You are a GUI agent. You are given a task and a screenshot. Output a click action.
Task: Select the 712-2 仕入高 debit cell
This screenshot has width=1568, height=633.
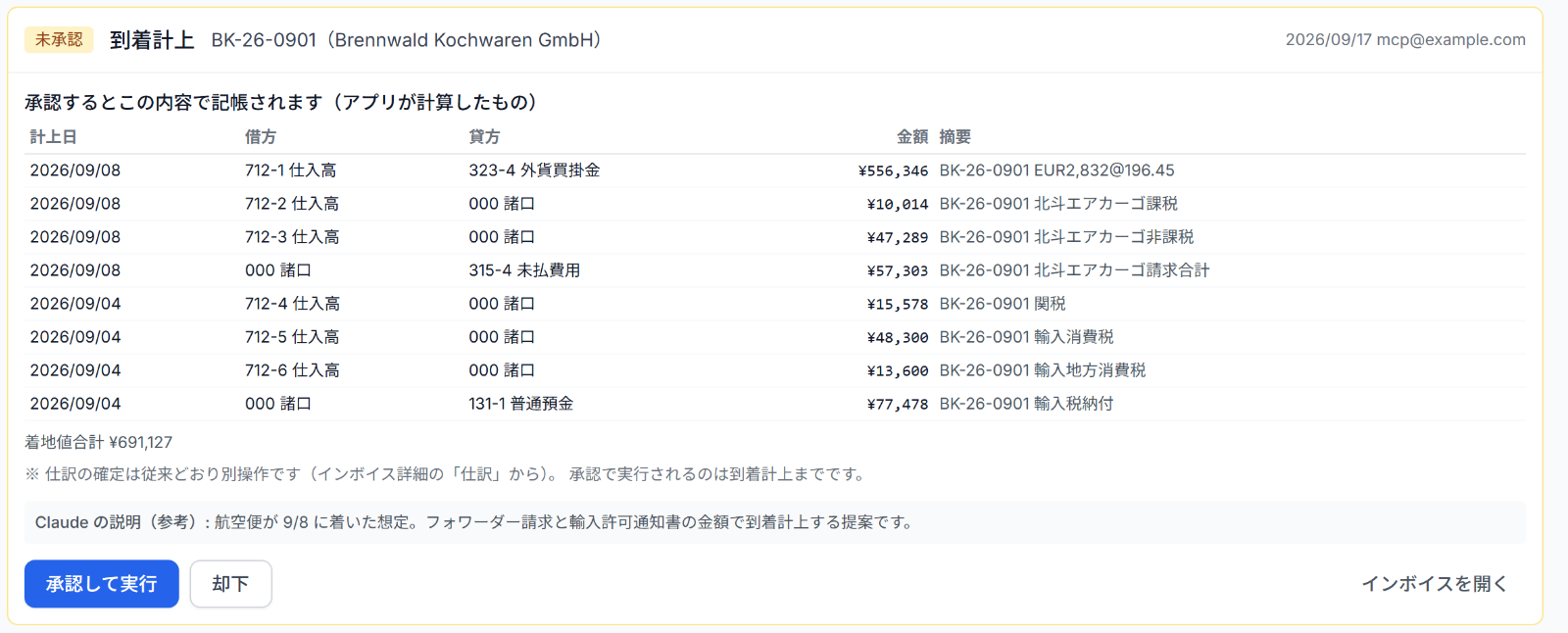click(x=292, y=204)
